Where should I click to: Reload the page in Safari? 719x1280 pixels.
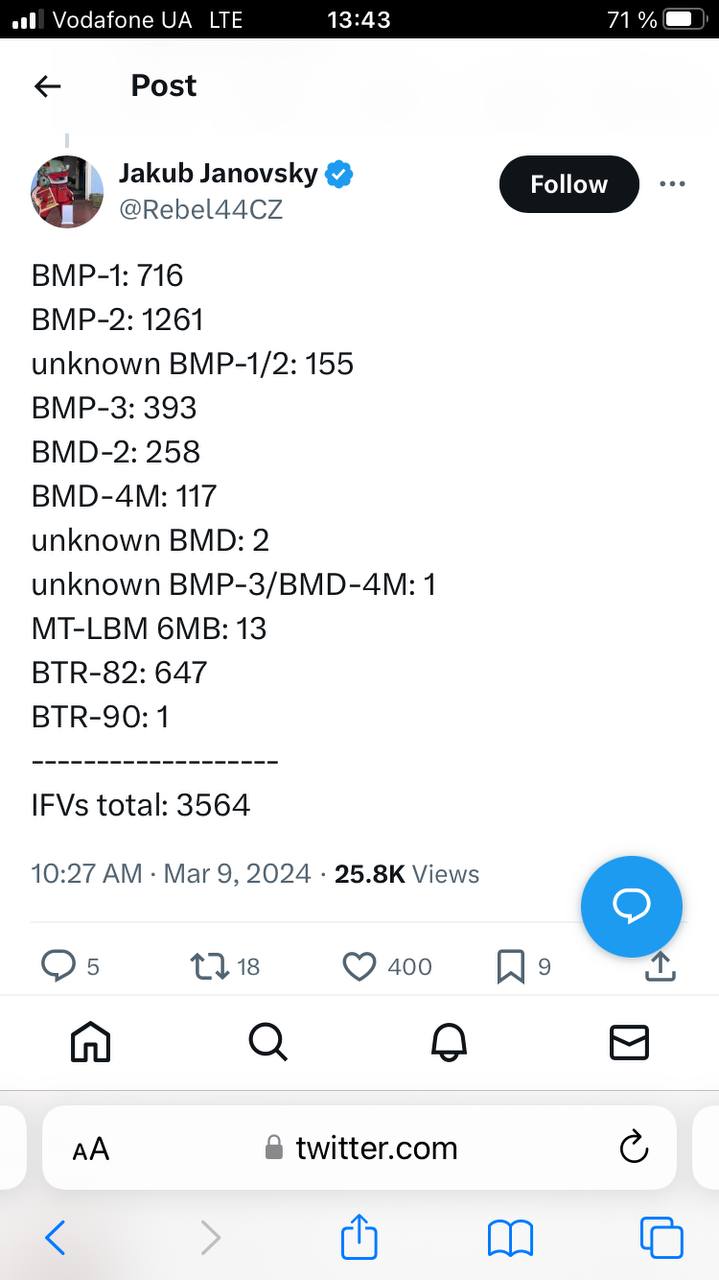point(634,1148)
